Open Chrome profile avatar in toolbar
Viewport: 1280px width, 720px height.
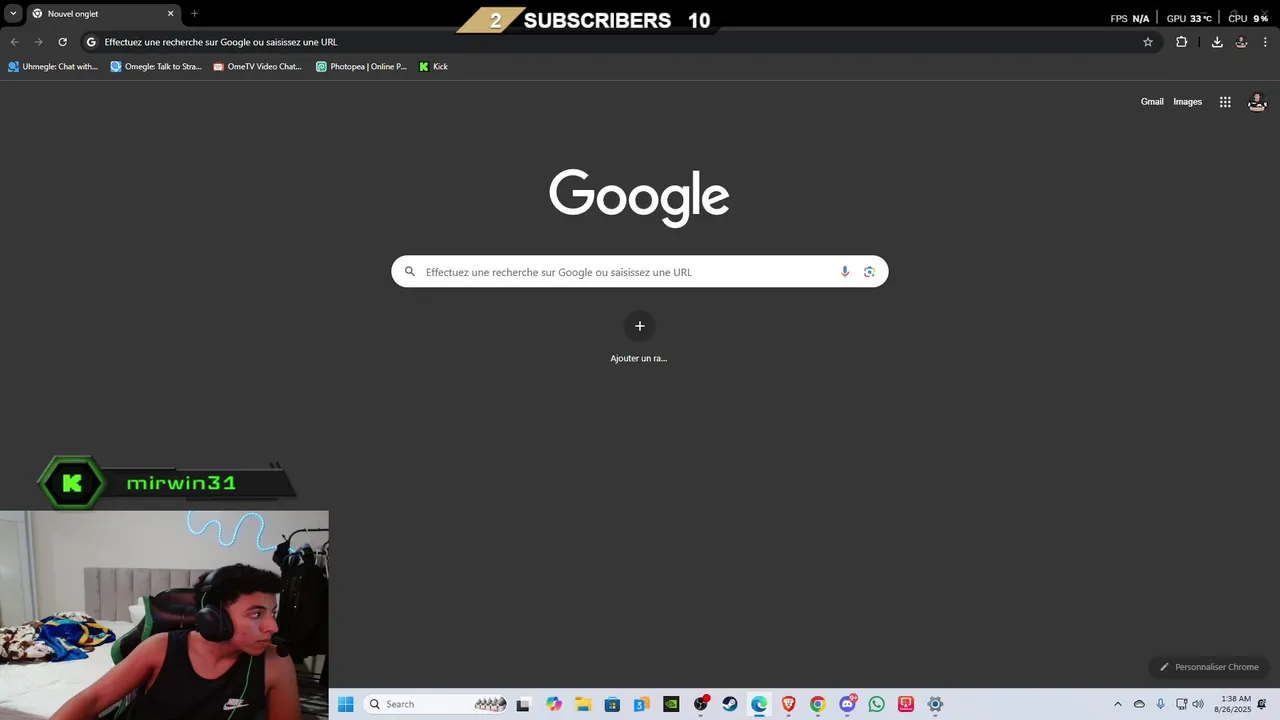click(1241, 42)
